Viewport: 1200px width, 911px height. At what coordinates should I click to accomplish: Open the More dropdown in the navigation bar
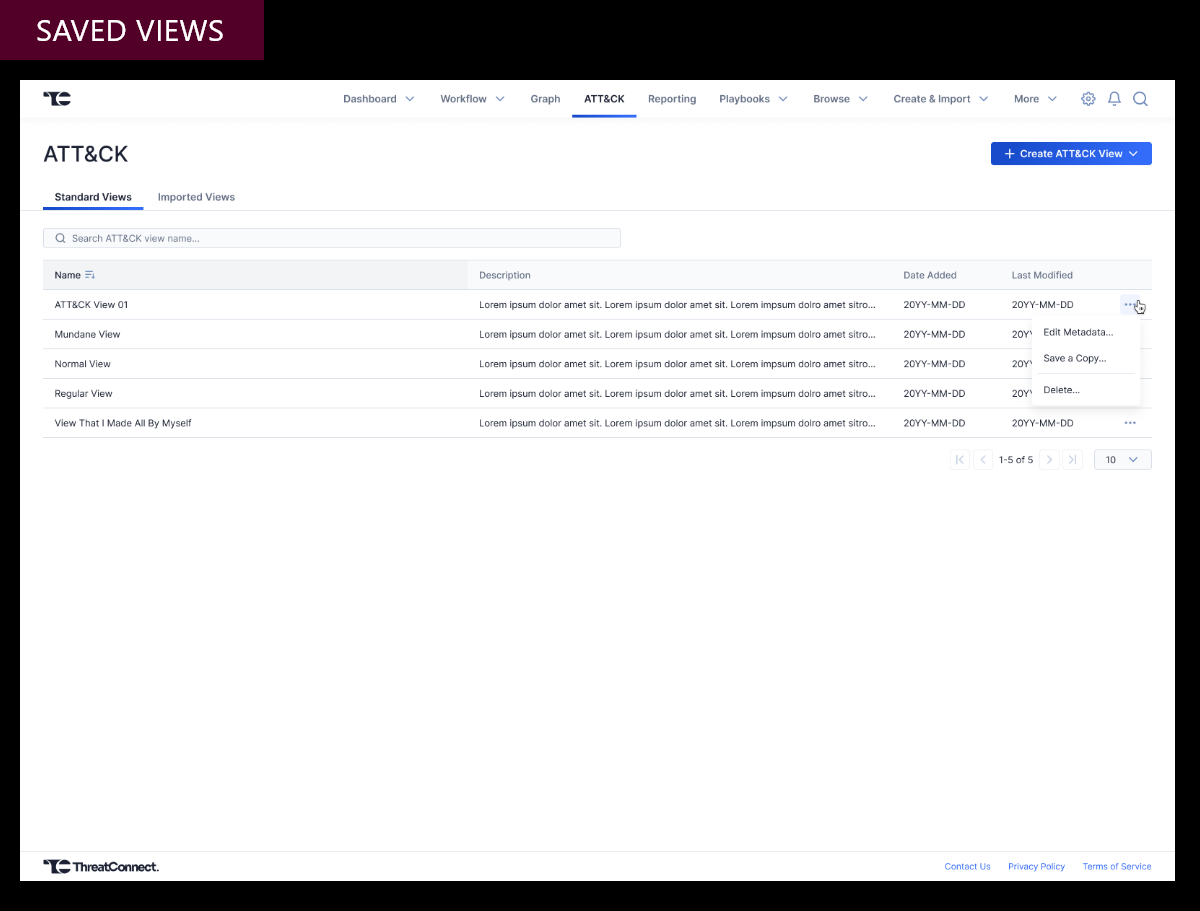(x=1035, y=99)
